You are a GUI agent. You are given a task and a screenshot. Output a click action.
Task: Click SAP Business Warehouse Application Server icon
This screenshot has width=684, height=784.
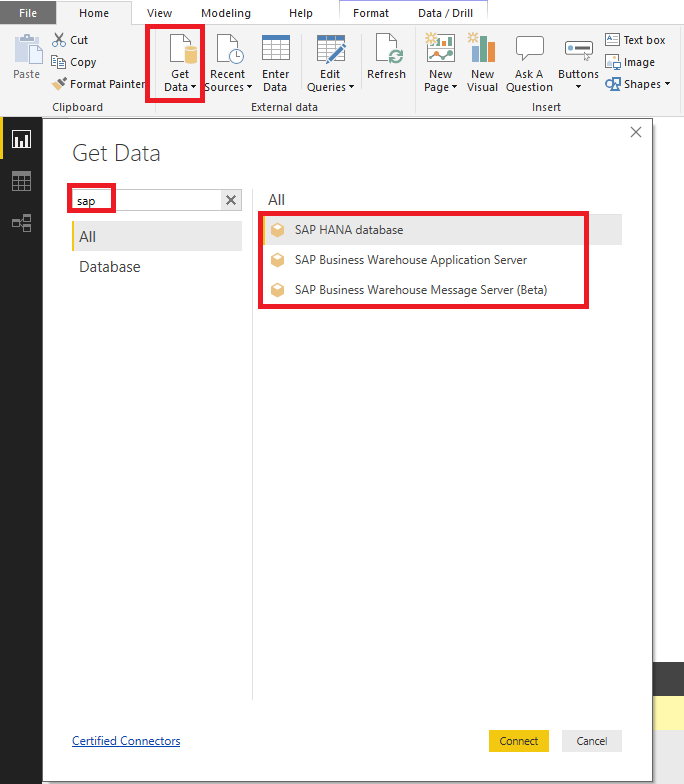[278, 260]
